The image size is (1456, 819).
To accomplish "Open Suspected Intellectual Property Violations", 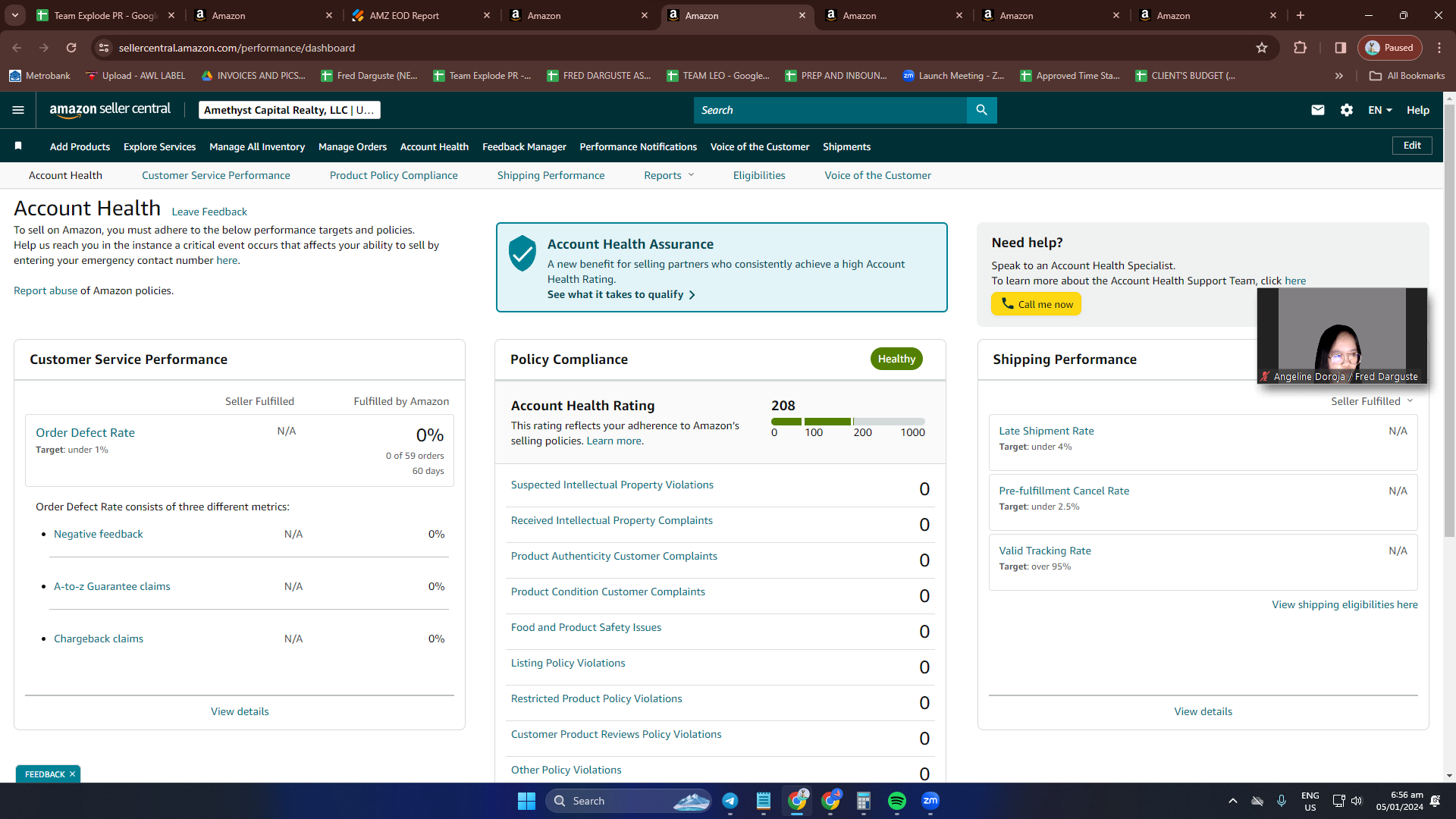I will pos(612,485).
